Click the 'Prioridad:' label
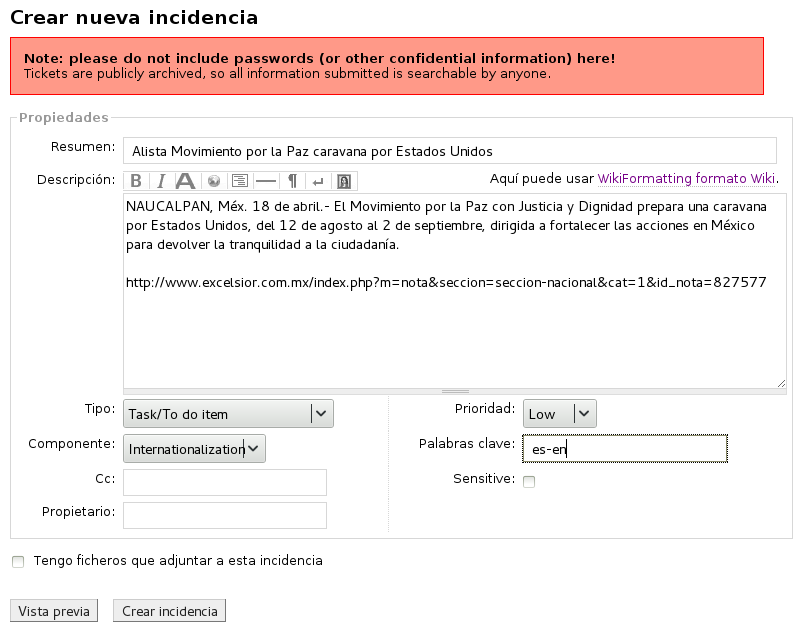 point(485,409)
